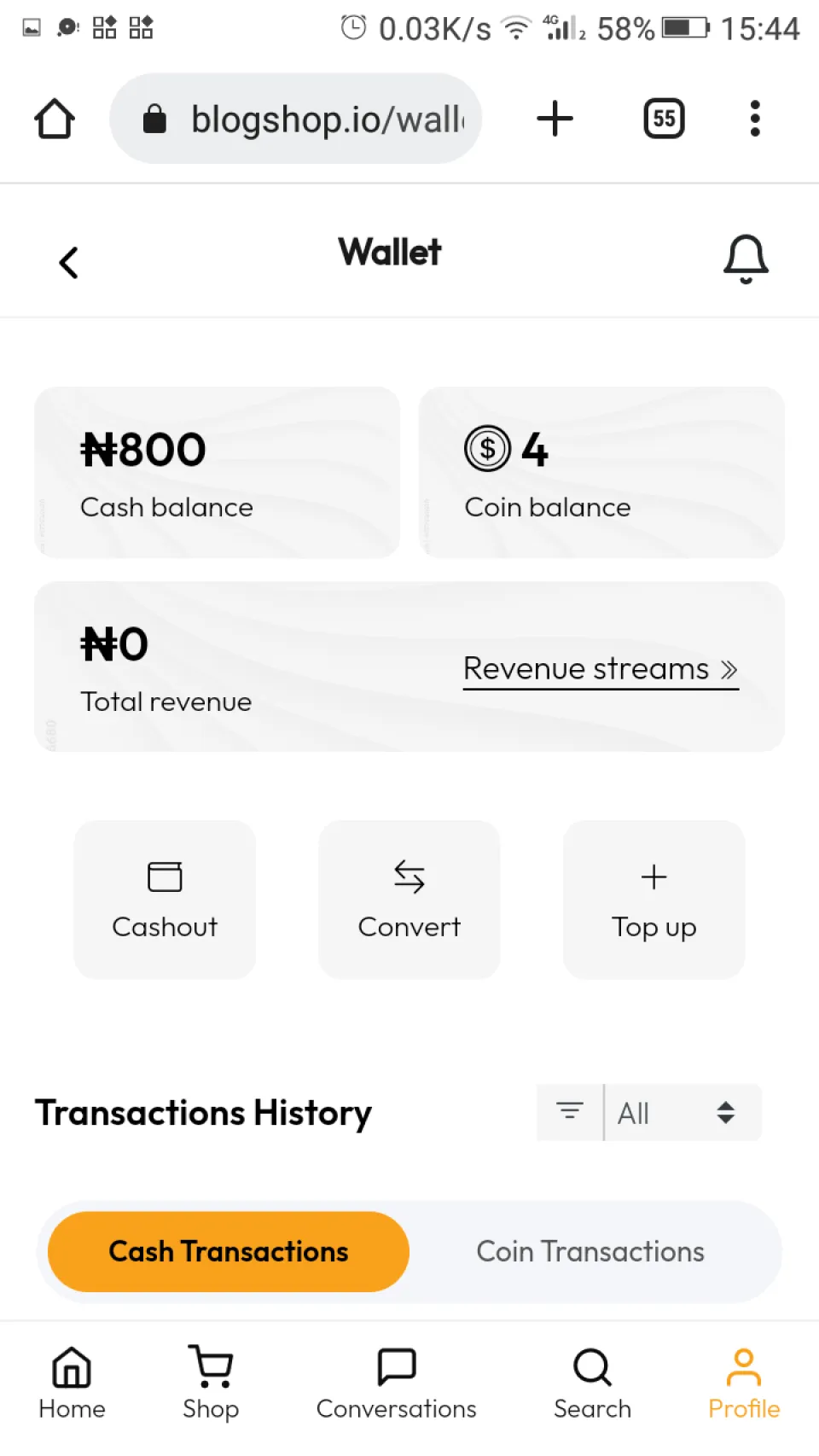
Task: Switch to the Cash Transactions tab
Action: [x=229, y=1251]
